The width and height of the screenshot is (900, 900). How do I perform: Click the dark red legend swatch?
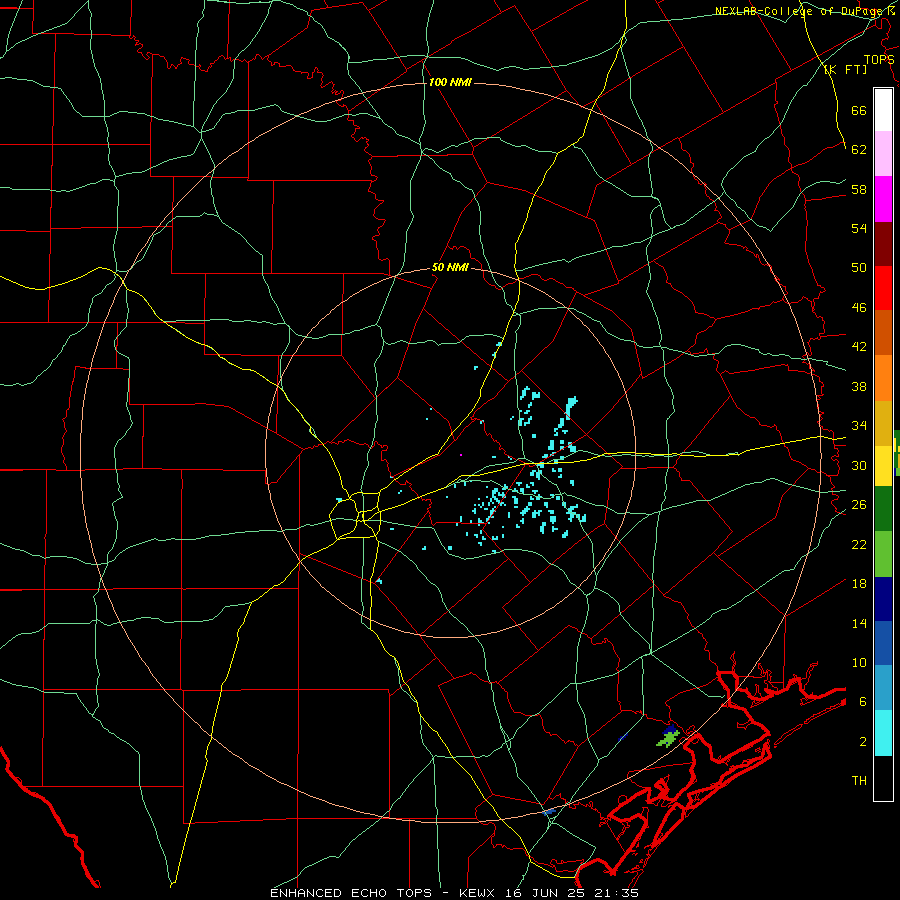pos(883,244)
